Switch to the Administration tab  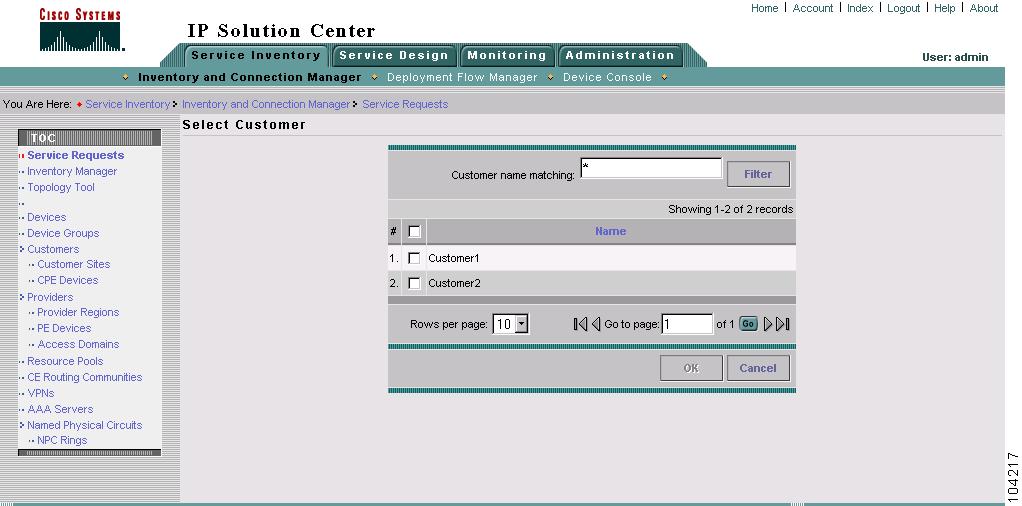click(619, 55)
